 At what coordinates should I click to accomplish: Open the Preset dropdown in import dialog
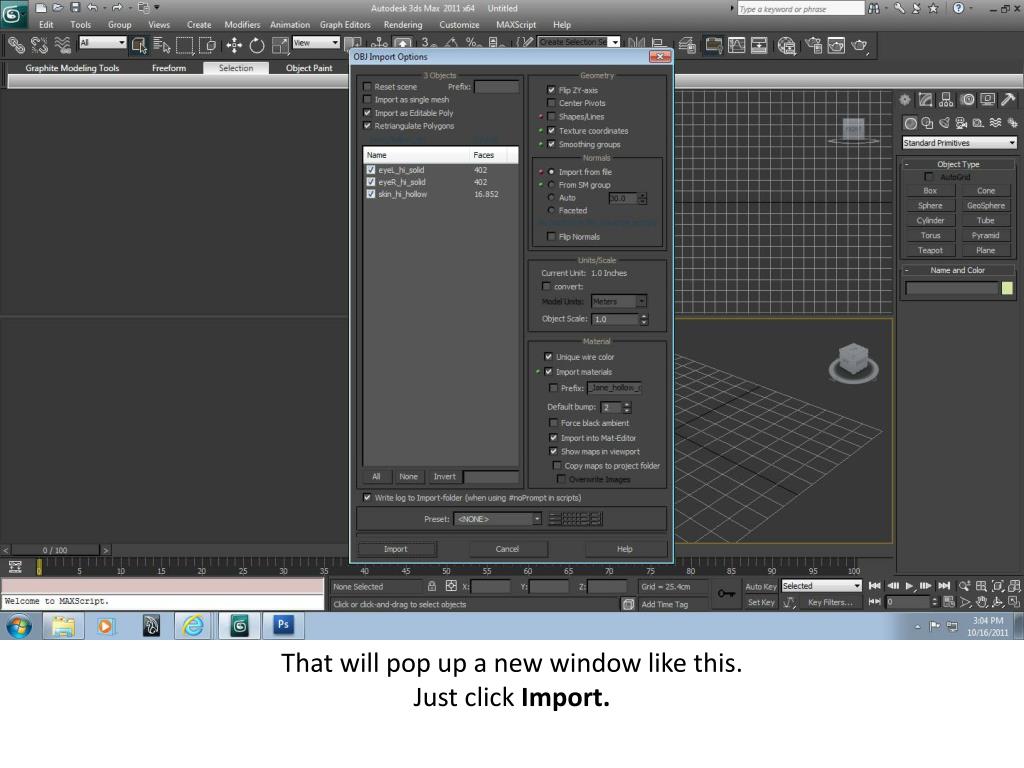(x=498, y=519)
